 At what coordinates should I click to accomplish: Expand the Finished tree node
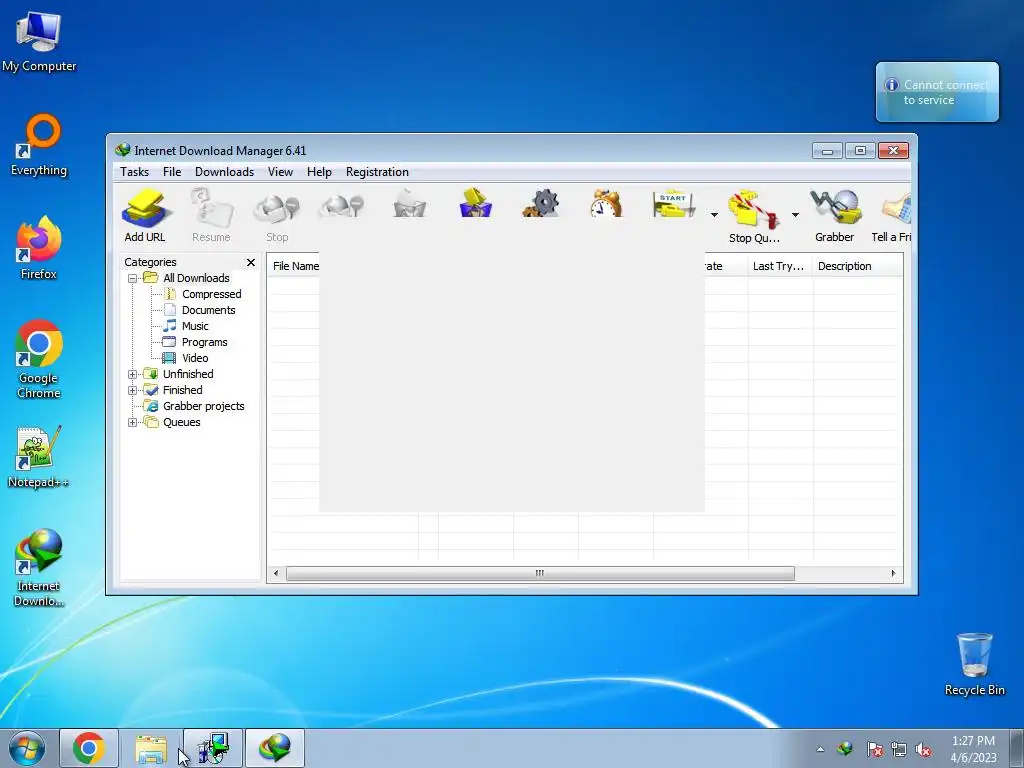133,391
